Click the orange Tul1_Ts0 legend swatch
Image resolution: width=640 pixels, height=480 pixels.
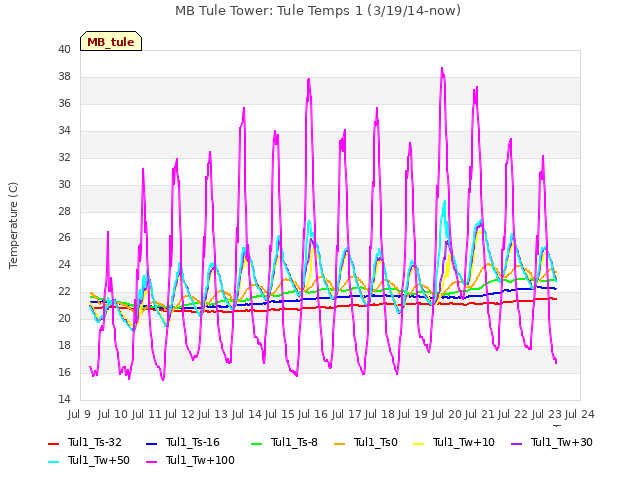point(340,443)
